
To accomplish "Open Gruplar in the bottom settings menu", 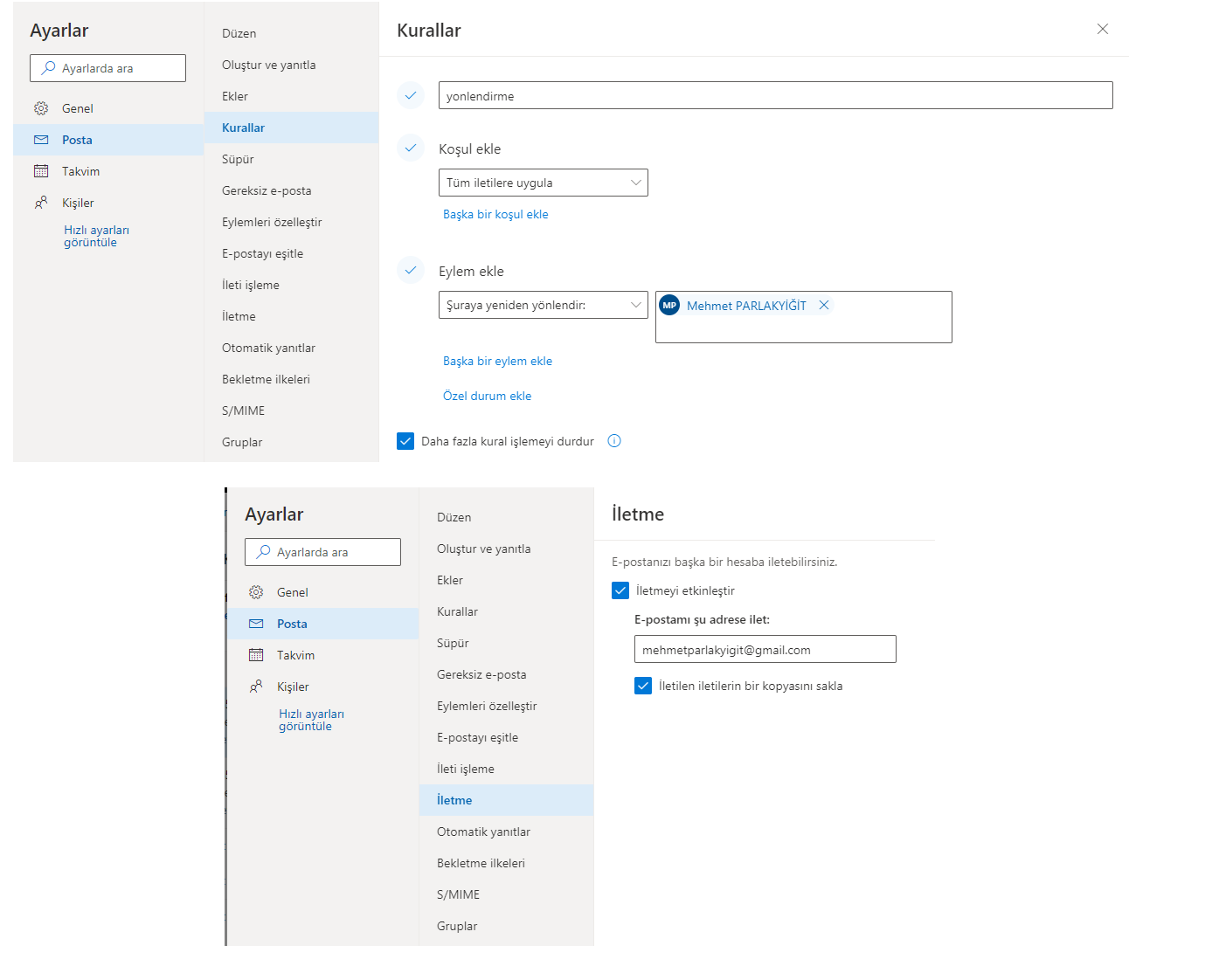I will tap(507, 926).
